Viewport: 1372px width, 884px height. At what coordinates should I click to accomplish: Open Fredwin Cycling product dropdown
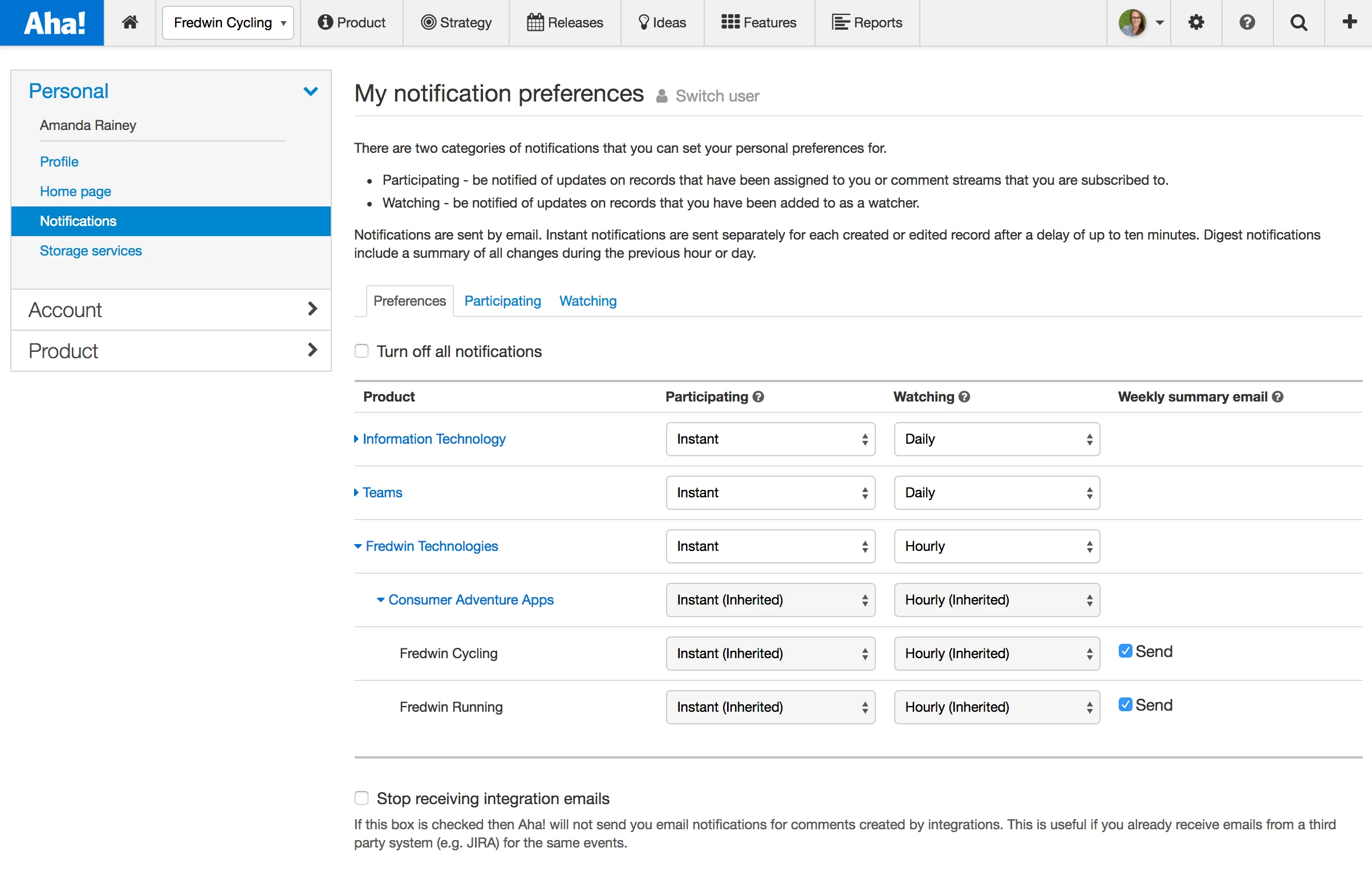click(x=228, y=22)
